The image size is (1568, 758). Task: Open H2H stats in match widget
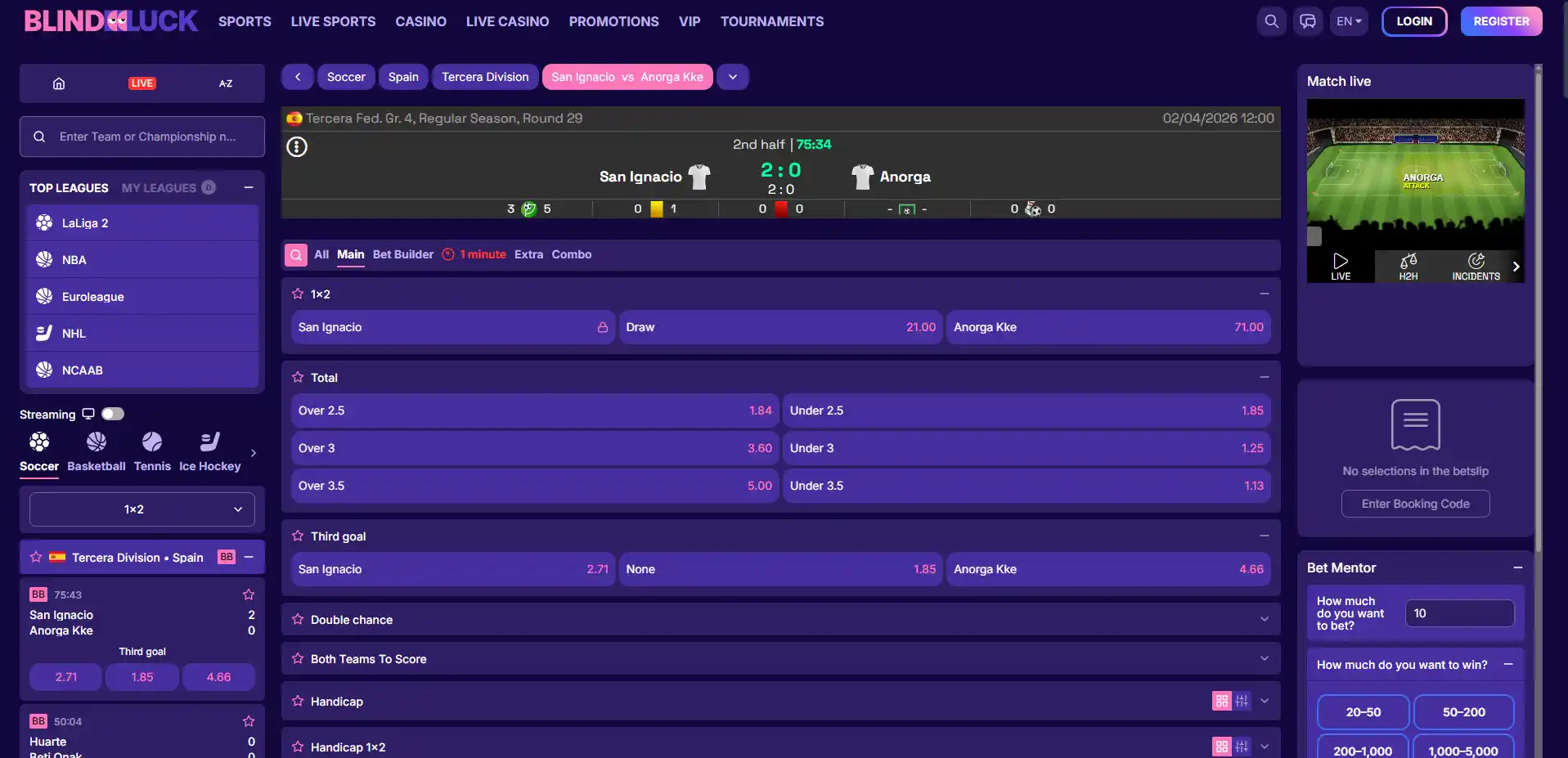pyautogui.click(x=1409, y=267)
